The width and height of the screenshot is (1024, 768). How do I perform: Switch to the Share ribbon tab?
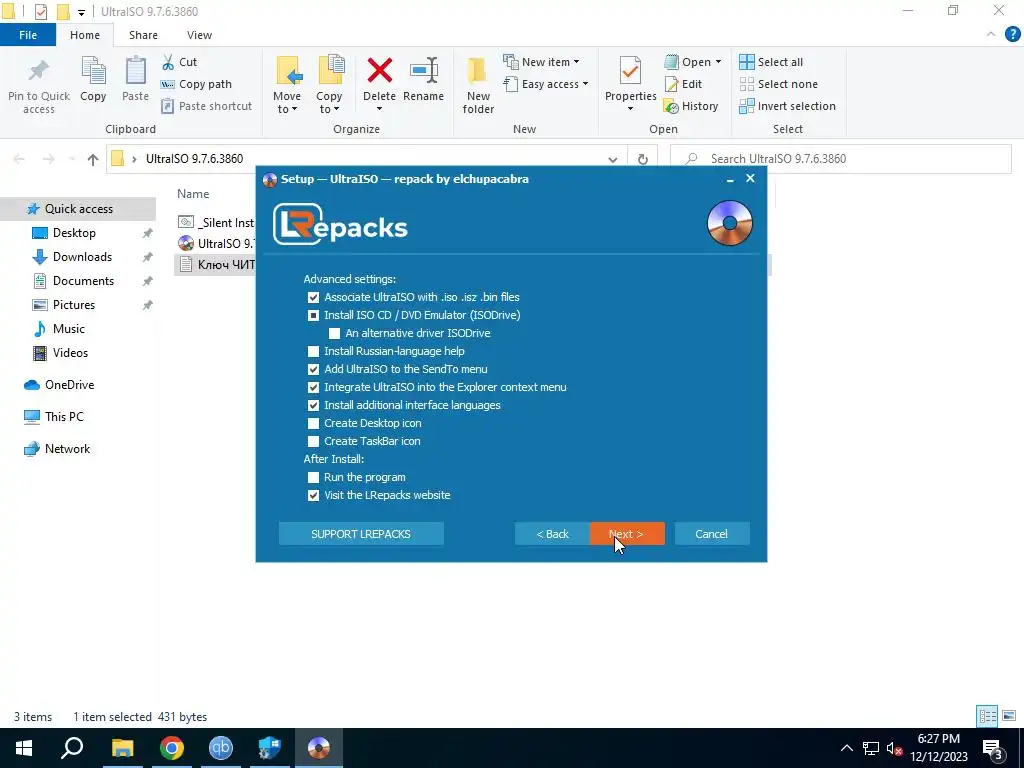point(143,35)
